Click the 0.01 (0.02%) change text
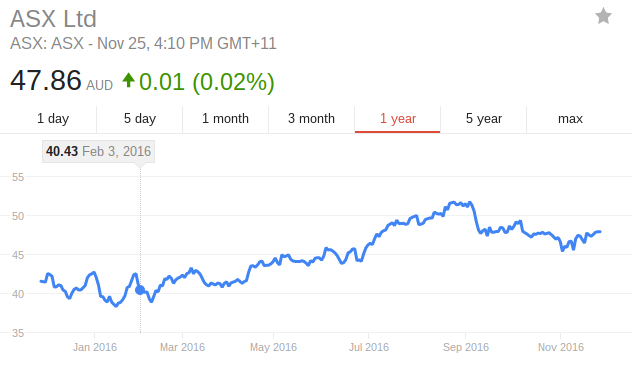 coord(207,82)
